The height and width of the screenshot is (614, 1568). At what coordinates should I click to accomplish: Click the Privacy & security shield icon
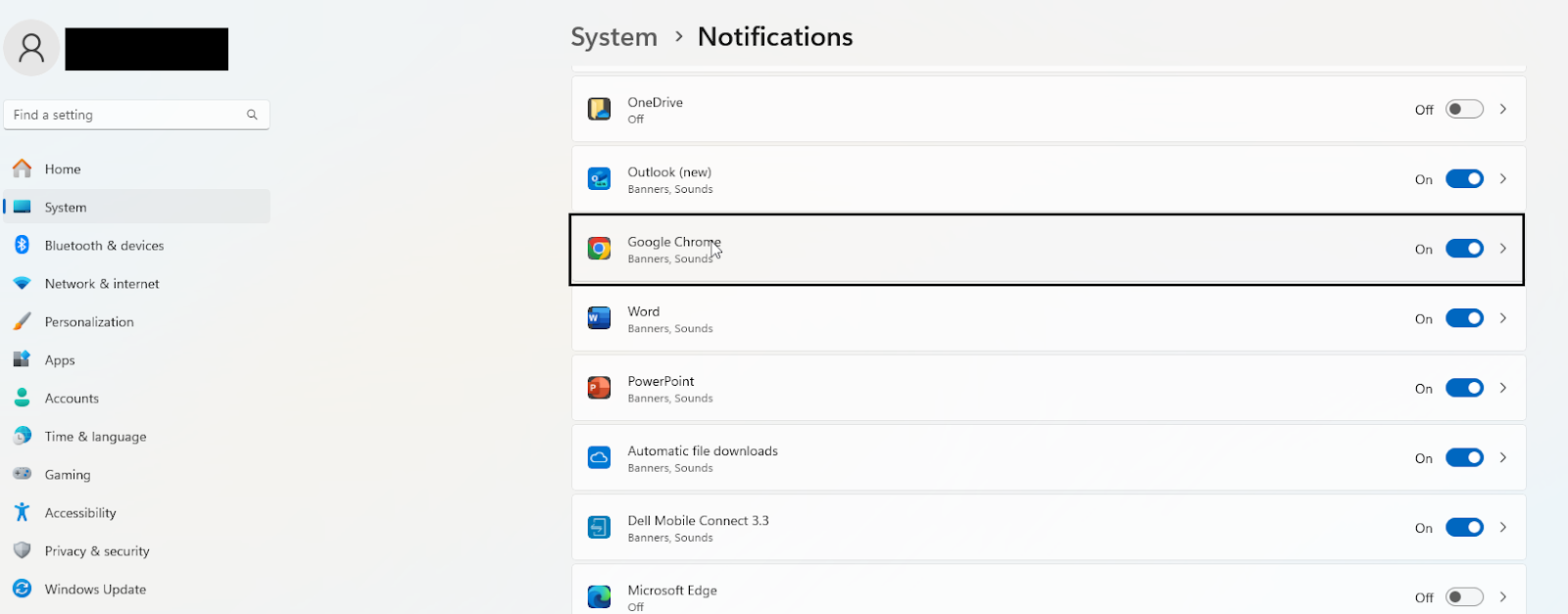click(22, 550)
